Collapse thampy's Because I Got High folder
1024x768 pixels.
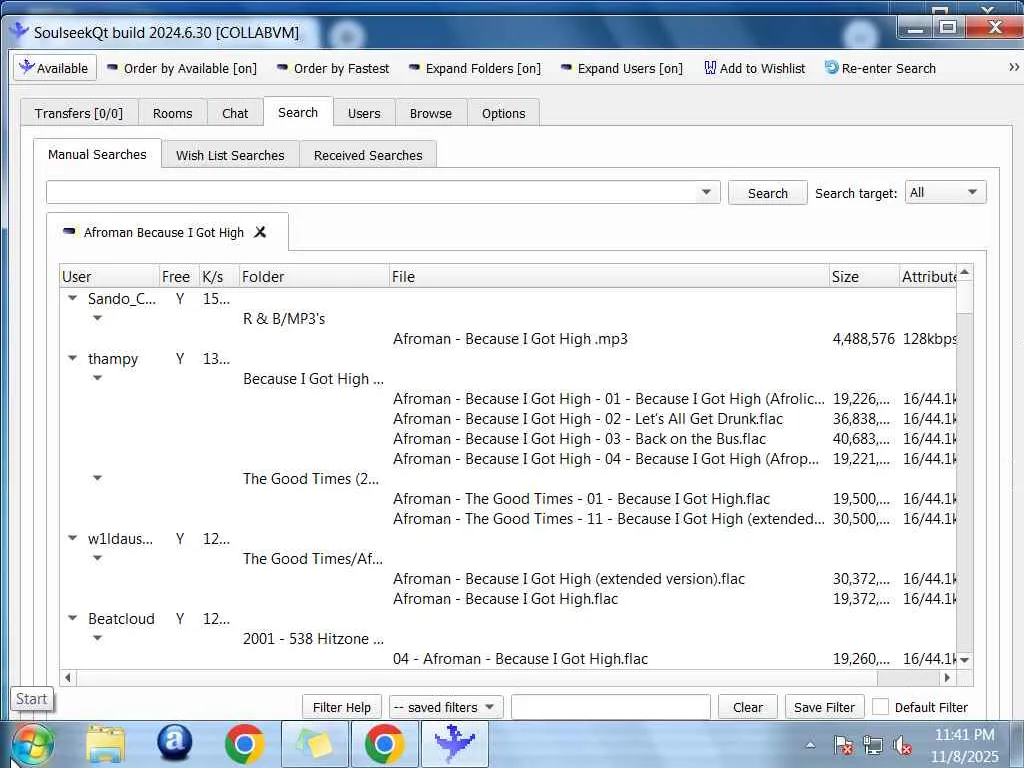tap(97, 377)
